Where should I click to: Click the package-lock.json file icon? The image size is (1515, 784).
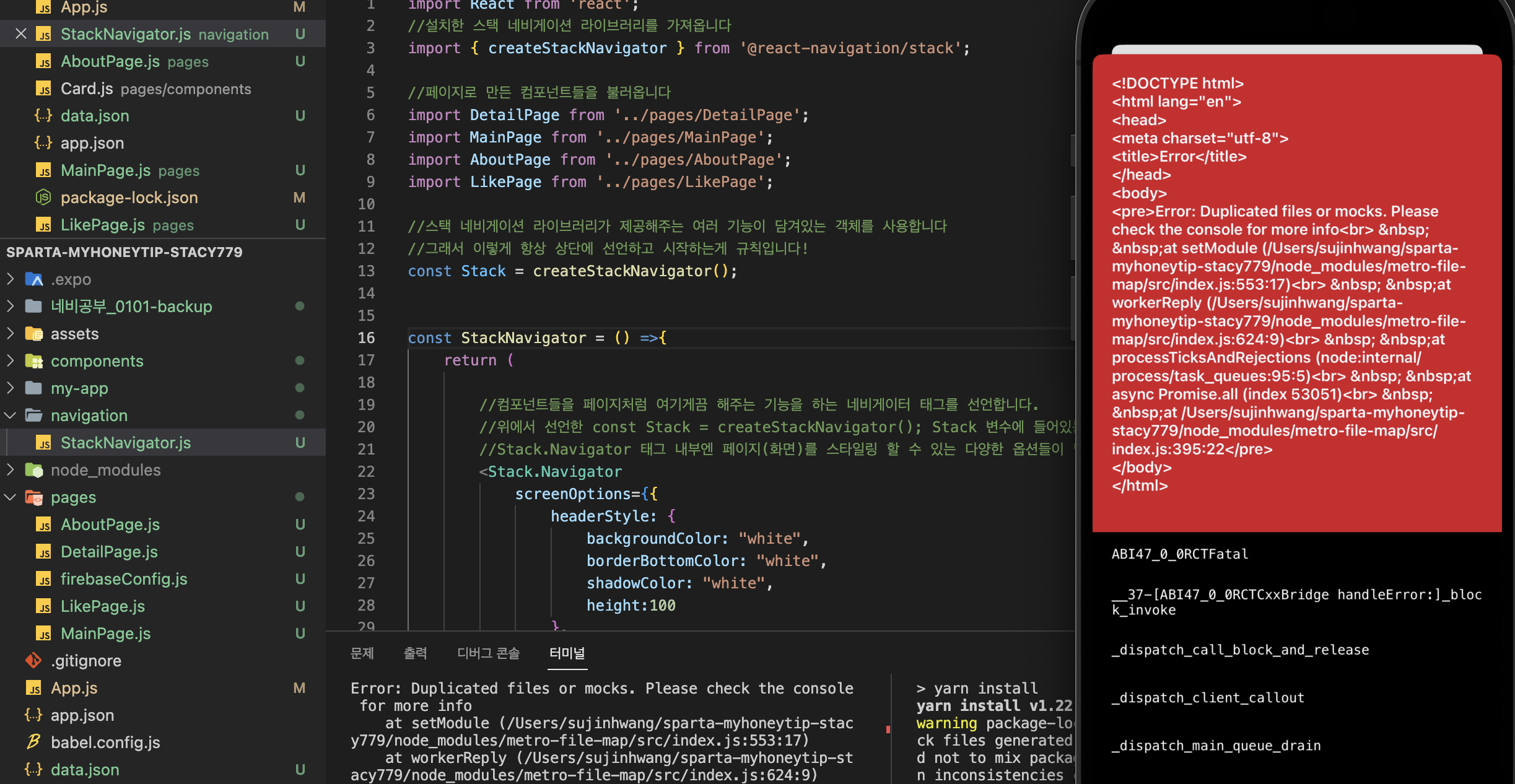coord(43,198)
